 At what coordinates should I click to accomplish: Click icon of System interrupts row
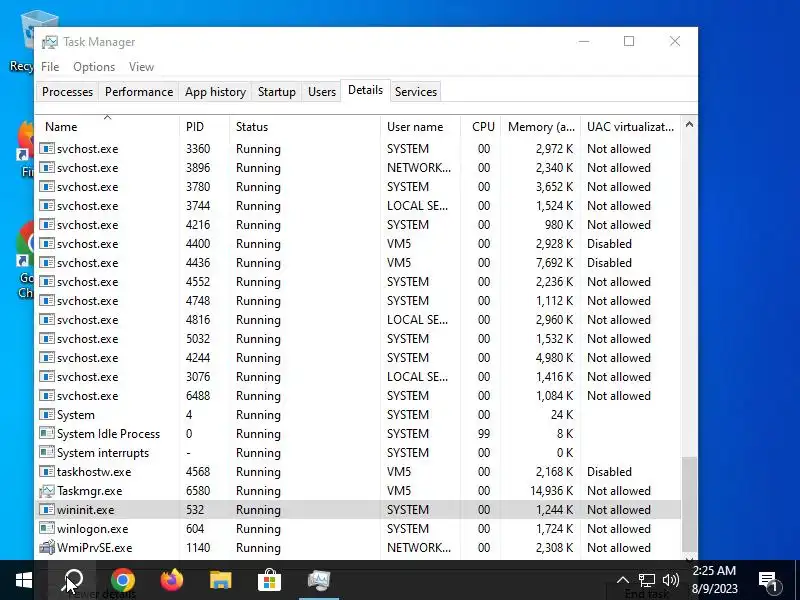[46, 453]
